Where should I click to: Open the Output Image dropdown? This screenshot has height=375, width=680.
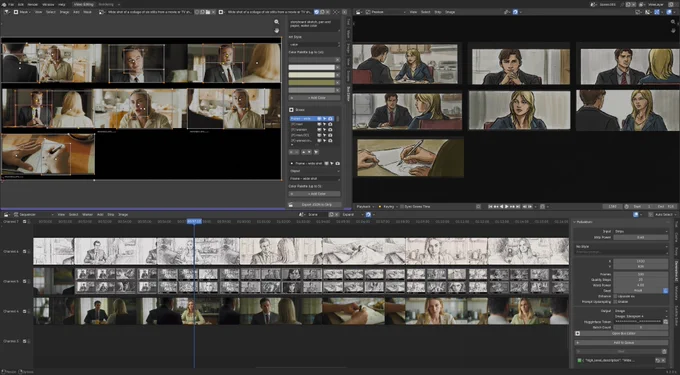(x=641, y=311)
